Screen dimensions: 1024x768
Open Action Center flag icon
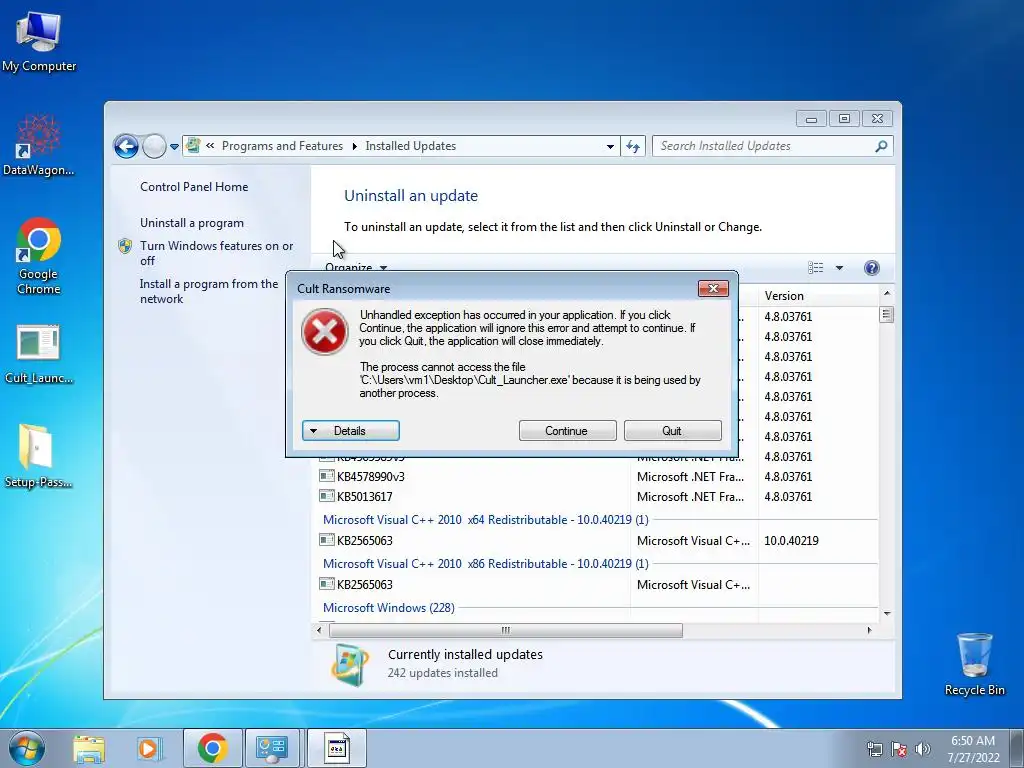899,749
